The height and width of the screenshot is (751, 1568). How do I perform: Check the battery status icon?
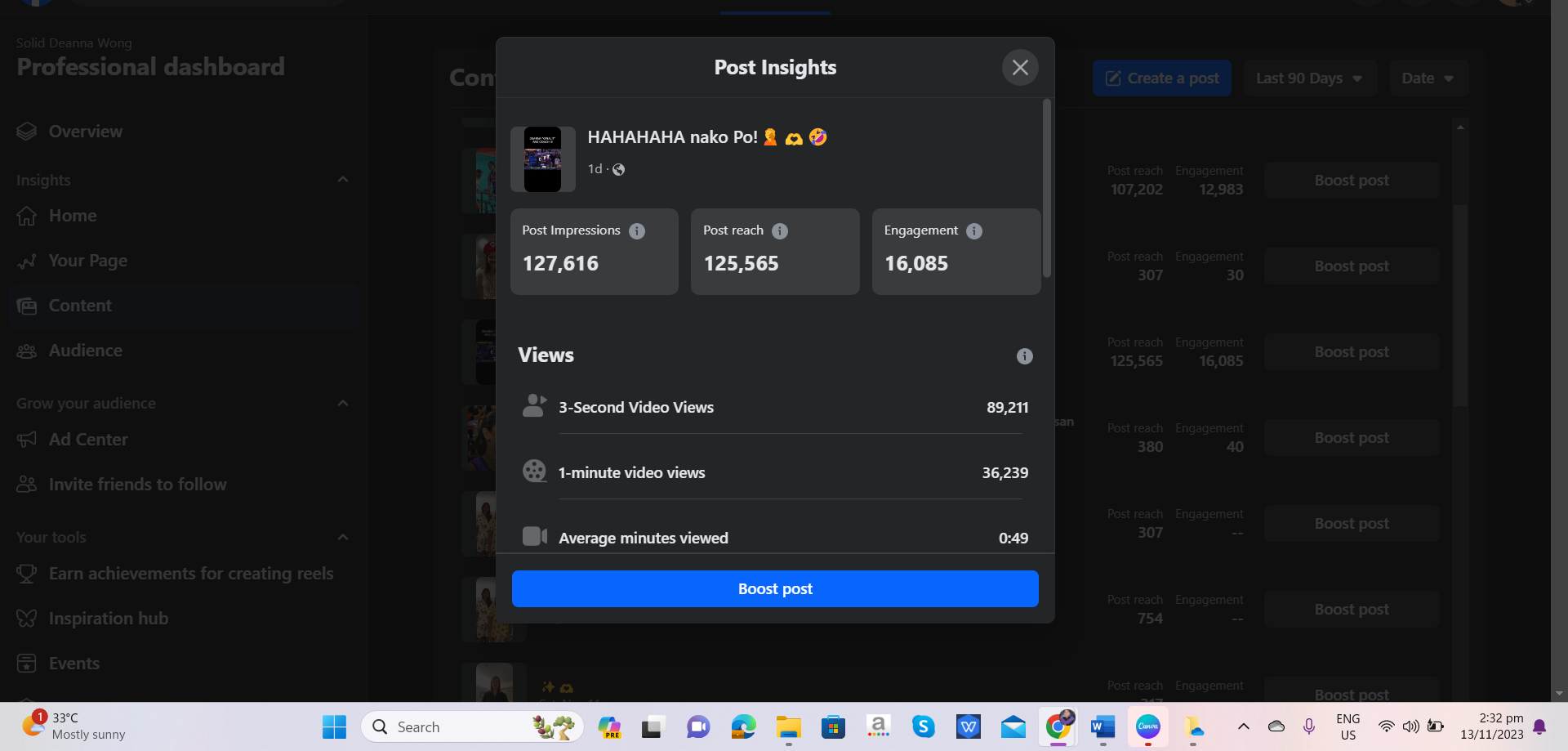pyautogui.click(x=1436, y=726)
